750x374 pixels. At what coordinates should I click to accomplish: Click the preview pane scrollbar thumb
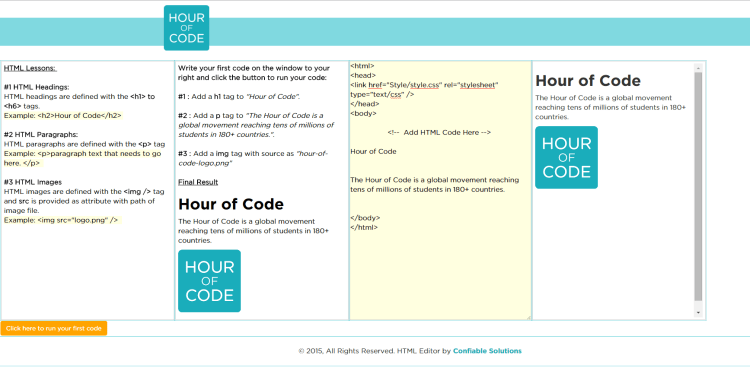tap(698, 187)
